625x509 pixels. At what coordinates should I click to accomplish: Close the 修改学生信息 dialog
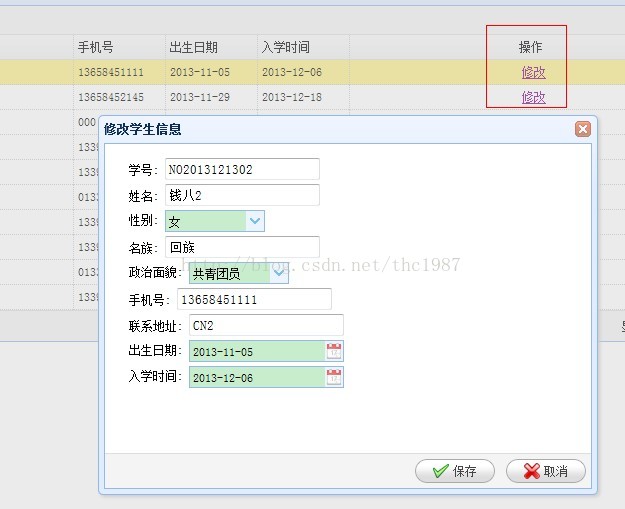click(582, 129)
